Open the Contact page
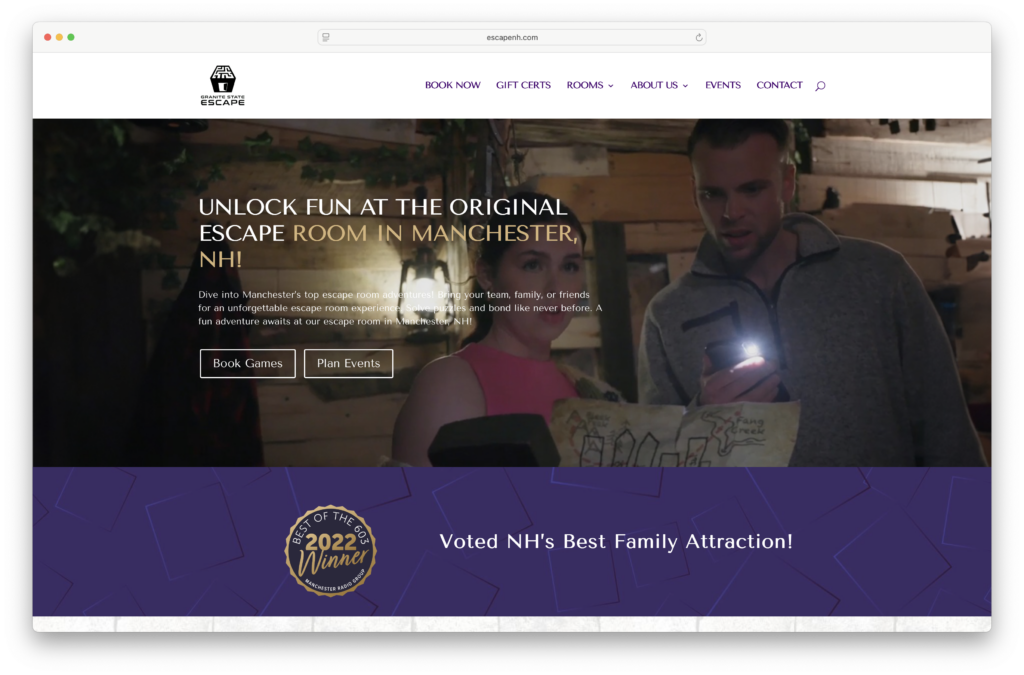The image size is (1024, 675). point(779,85)
